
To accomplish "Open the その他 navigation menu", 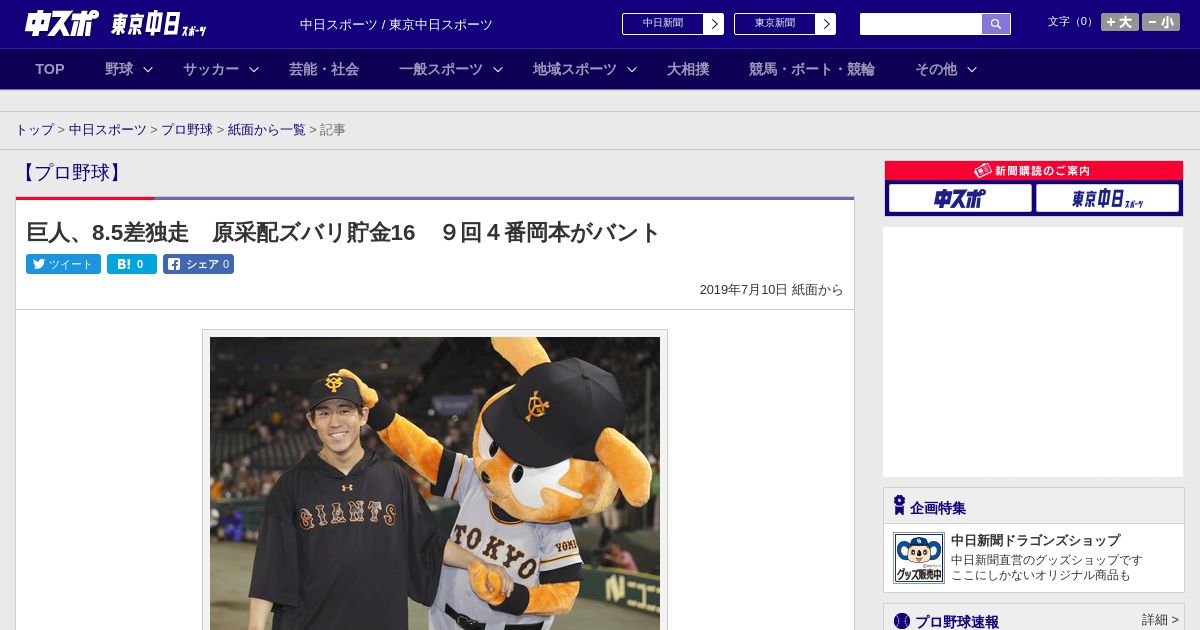I will pyautogui.click(x=936, y=69).
